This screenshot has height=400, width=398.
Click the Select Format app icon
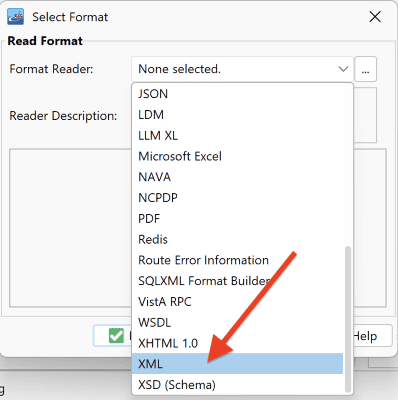point(16,17)
